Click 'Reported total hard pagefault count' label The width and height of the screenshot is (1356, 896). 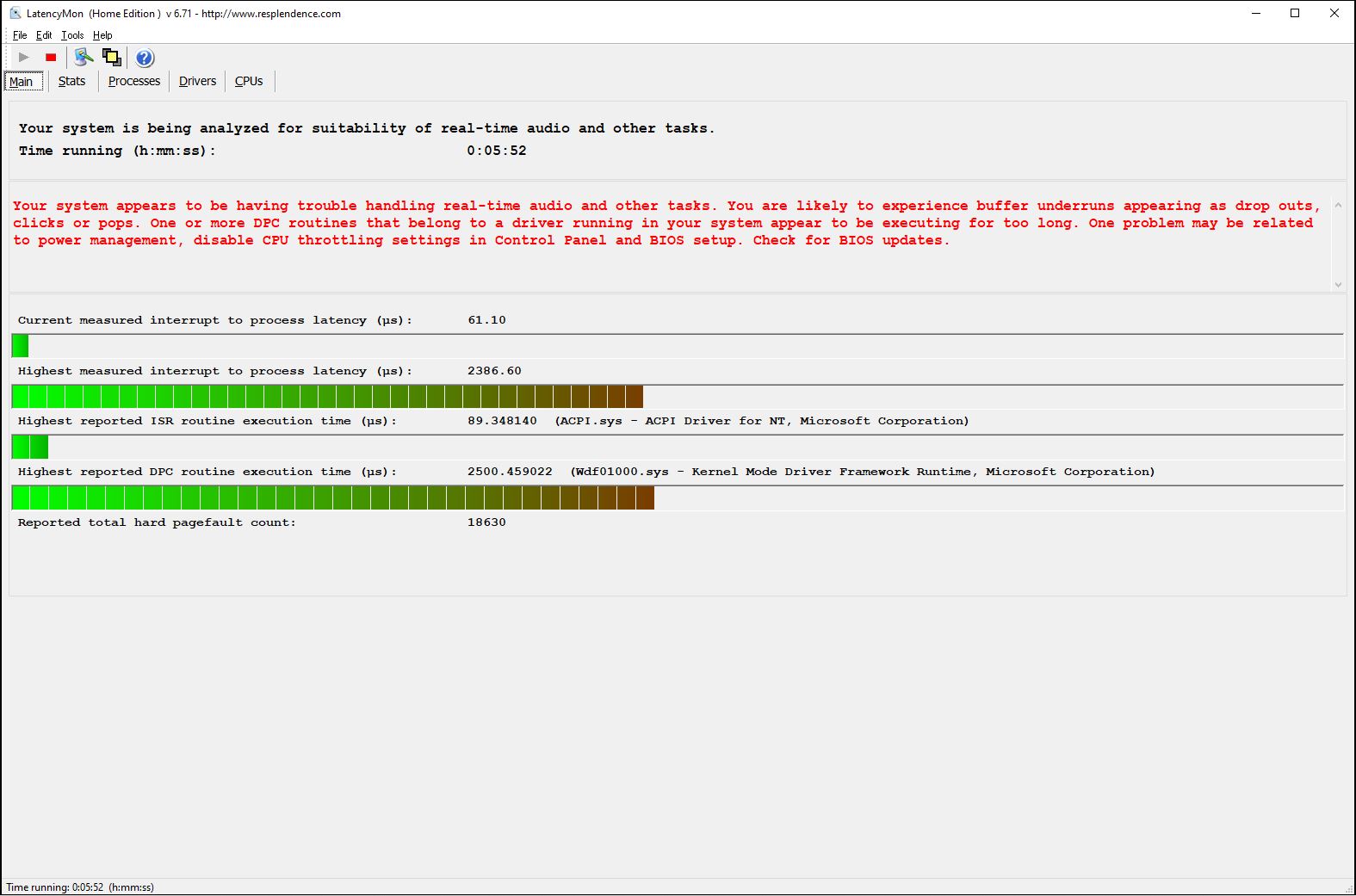coord(157,522)
